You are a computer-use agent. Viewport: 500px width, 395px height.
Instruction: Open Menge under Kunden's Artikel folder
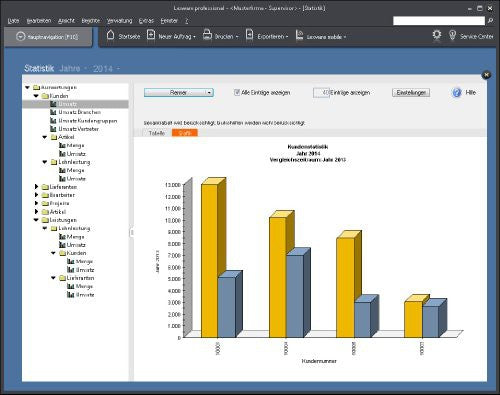coord(71,145)
